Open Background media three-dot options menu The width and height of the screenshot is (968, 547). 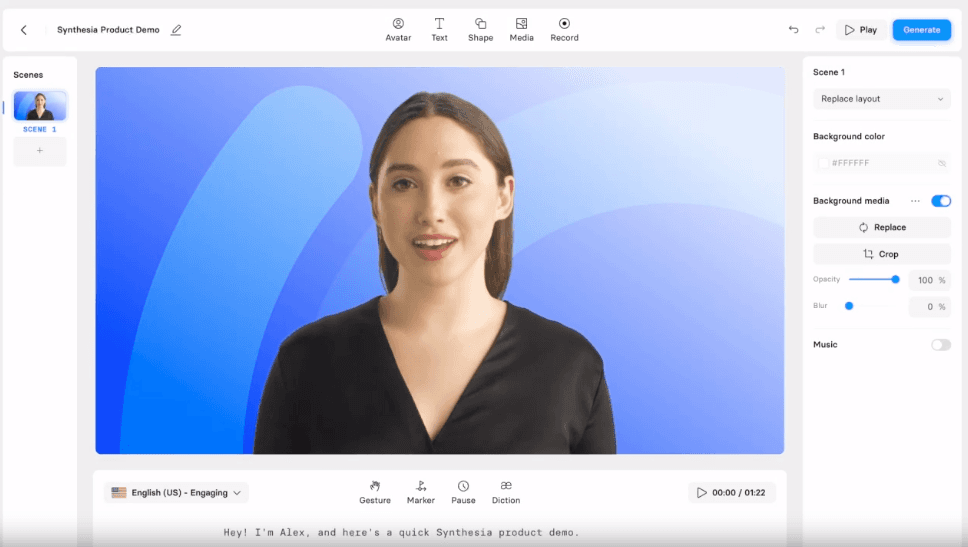914,201
